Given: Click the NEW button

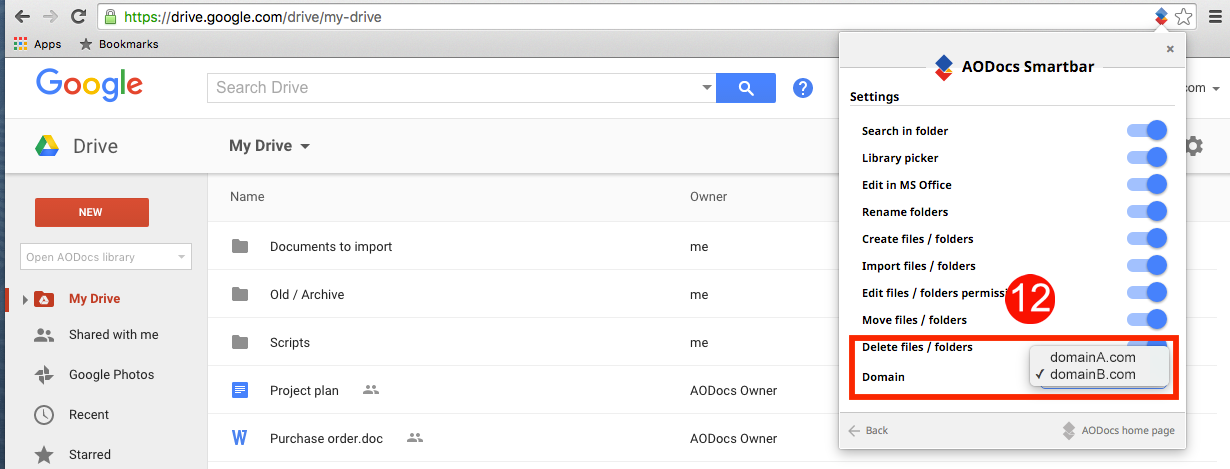Looking at the screenshot, I should [92, 212].
